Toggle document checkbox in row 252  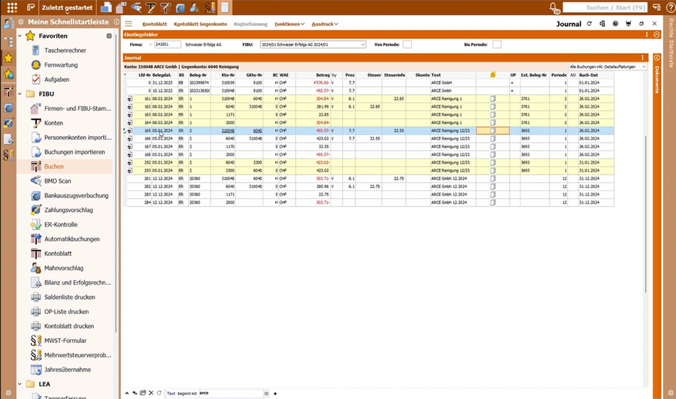point(493,163)
